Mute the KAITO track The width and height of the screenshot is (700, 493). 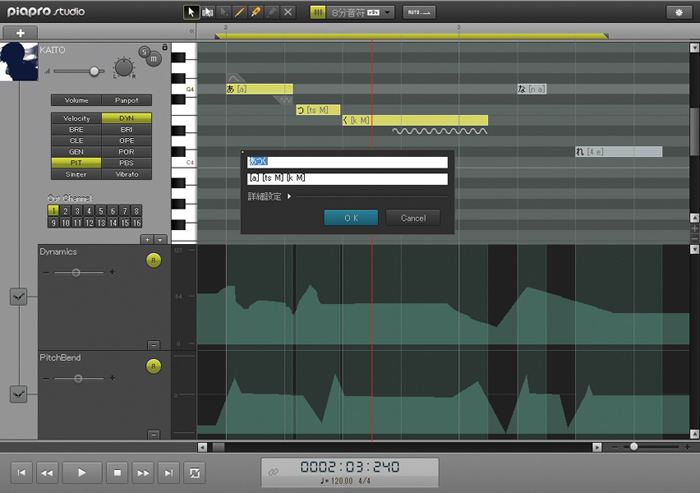pyautogui.click(x=153, y=59)
